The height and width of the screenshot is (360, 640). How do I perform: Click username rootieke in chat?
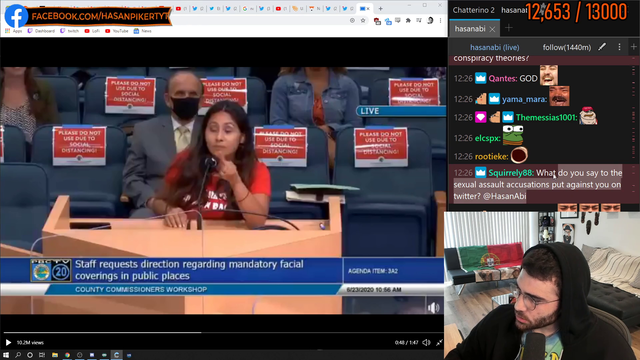pos(491,156)
